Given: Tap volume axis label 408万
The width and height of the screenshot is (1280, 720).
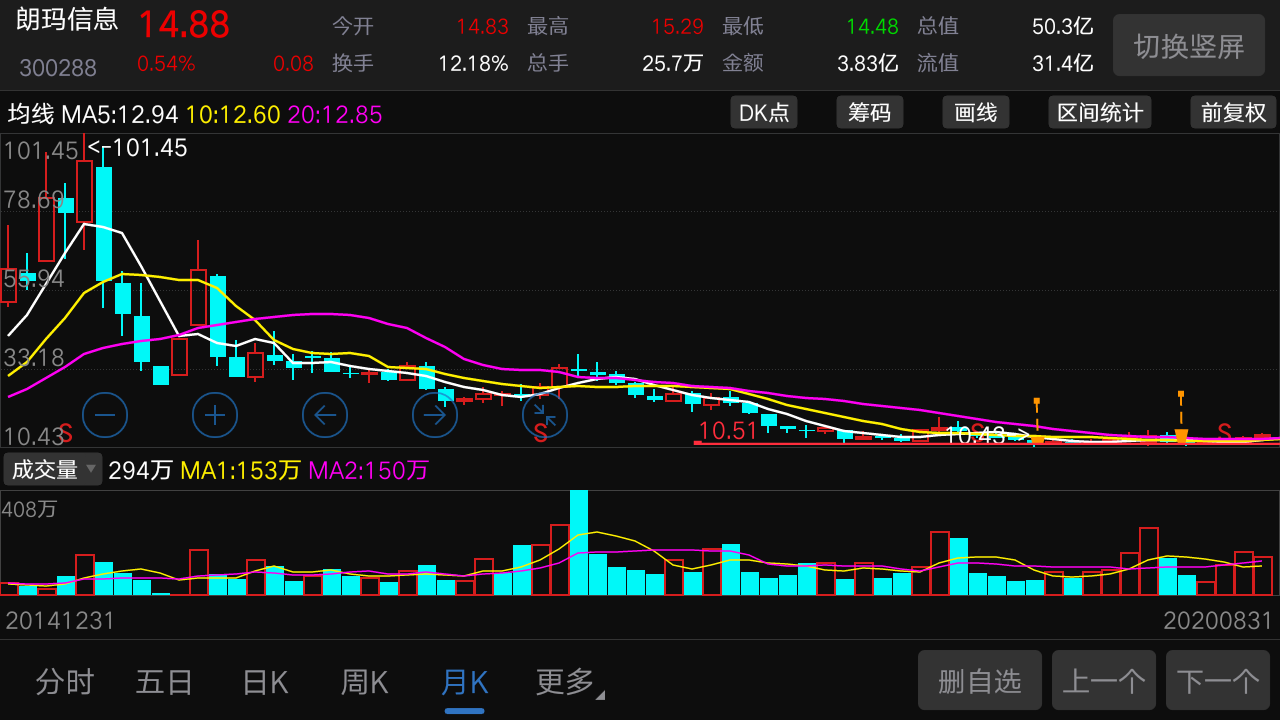Looking at the screenshot, I should point(29,509).
